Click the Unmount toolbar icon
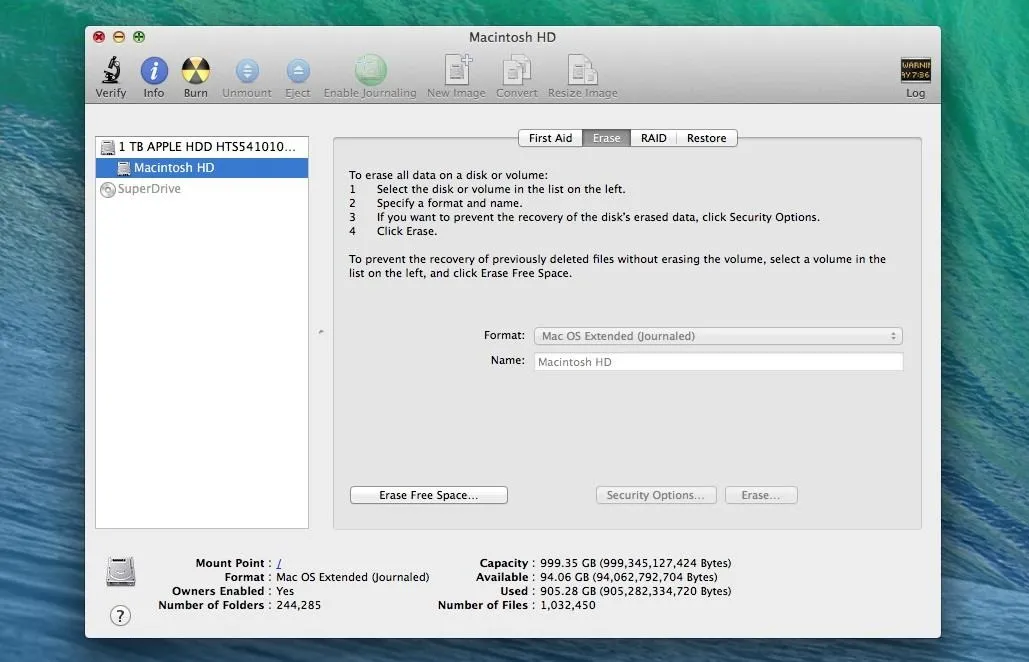 click(x=247, y=71)
